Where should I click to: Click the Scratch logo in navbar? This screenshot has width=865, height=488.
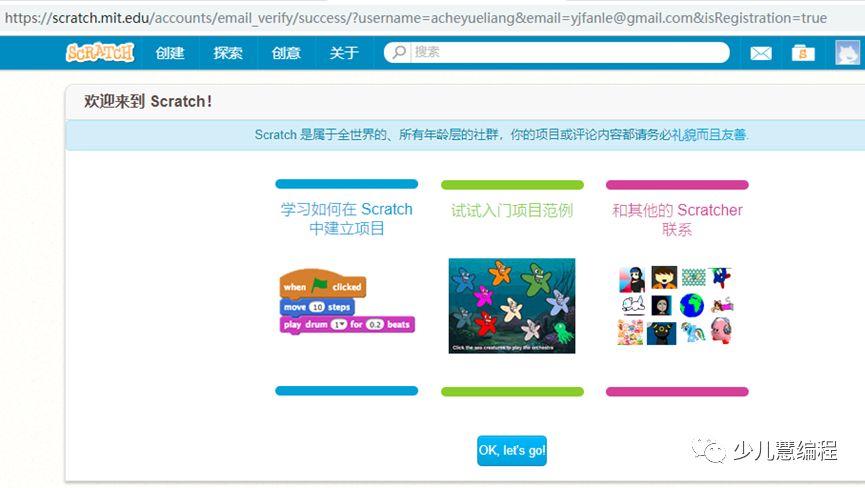[100, 53]
